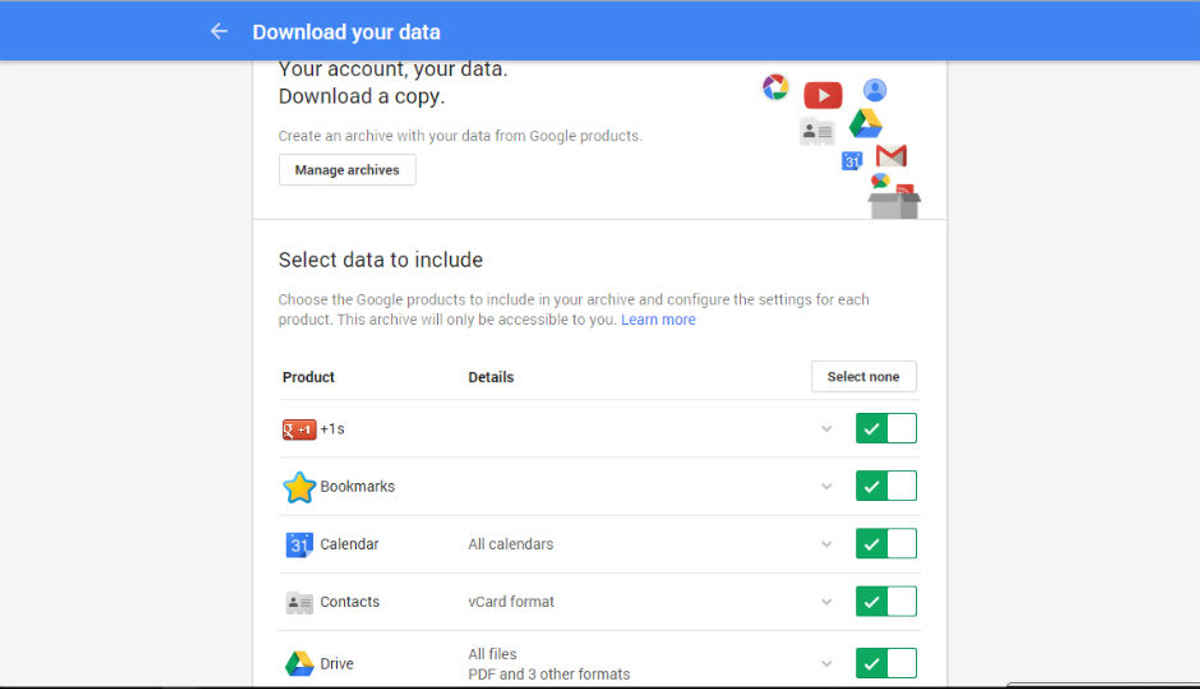Click the Contacts card icon in the list
The height and width of the screenshot is (689, 1200).
pos(299,602)
